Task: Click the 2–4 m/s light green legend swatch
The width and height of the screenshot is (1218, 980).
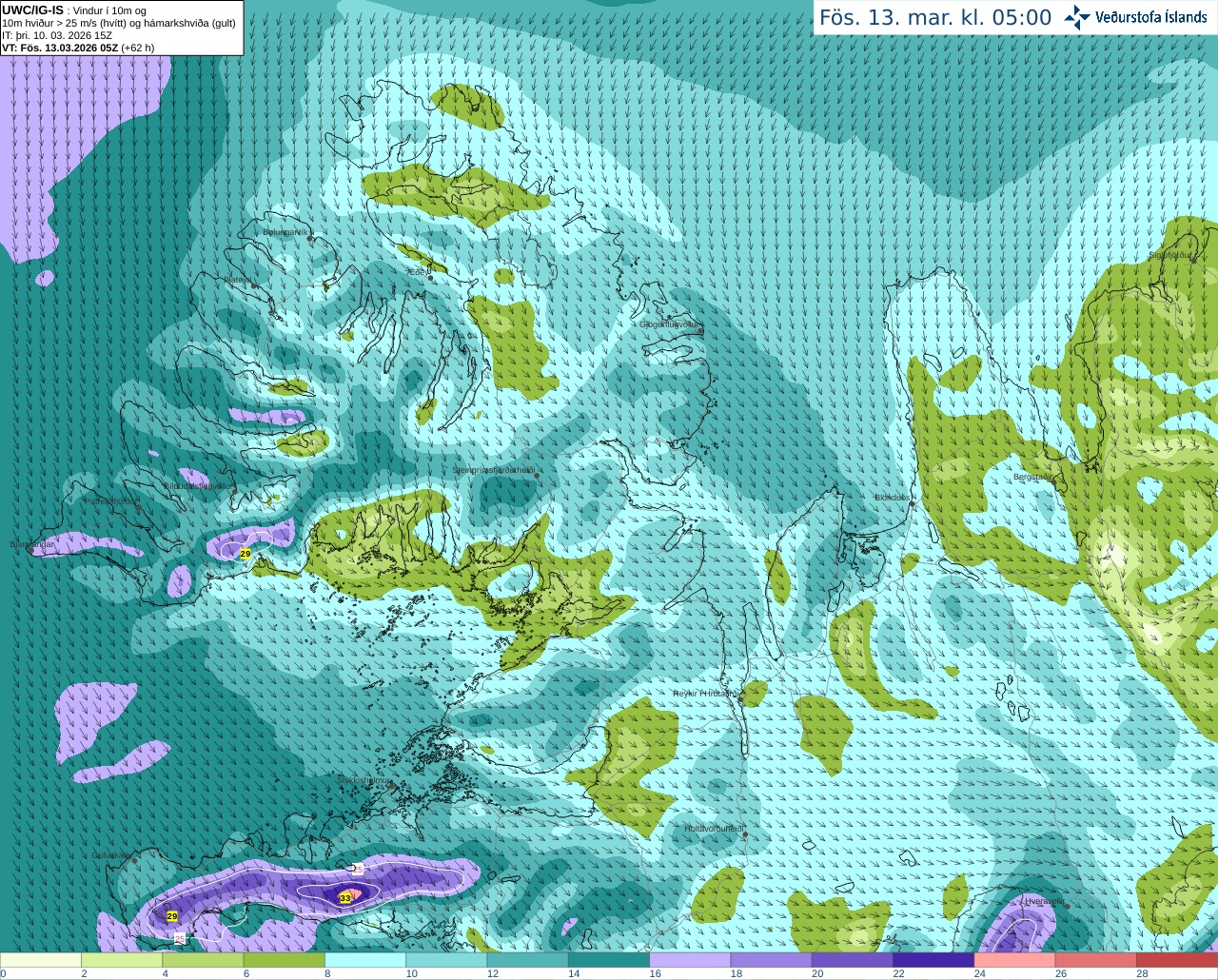Action: tap(122, 960)
